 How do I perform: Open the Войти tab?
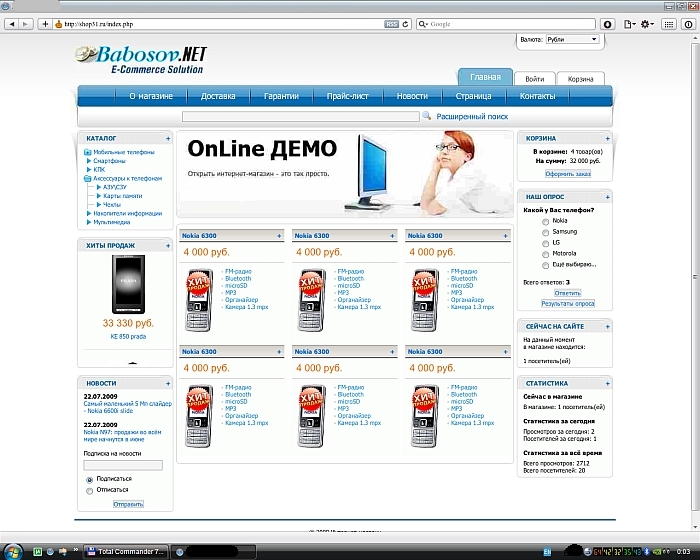tap(534, 79)
